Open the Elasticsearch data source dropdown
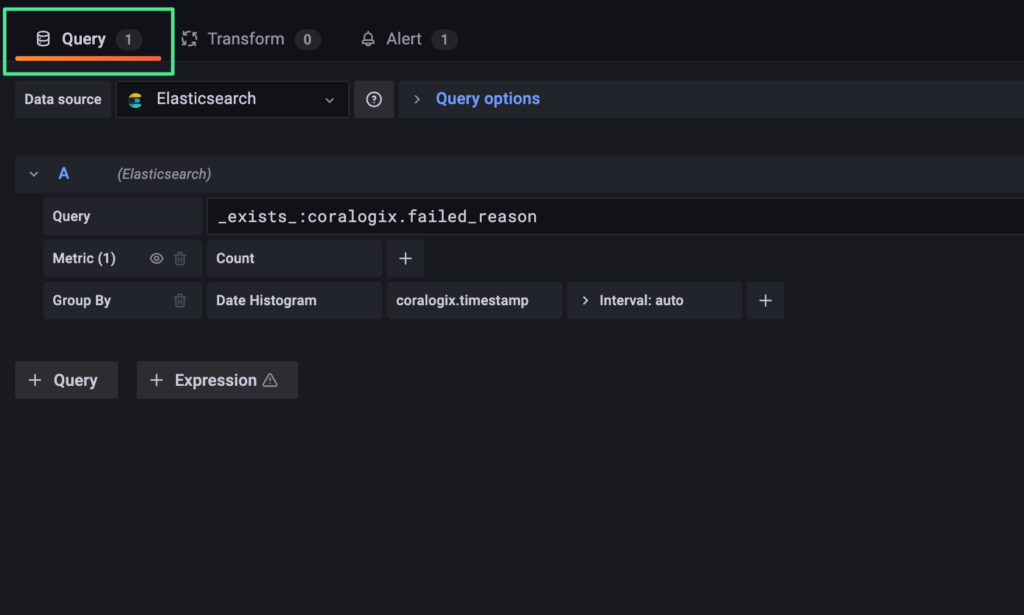Viewport: 1024px width, 615px height. pos(232,99)
